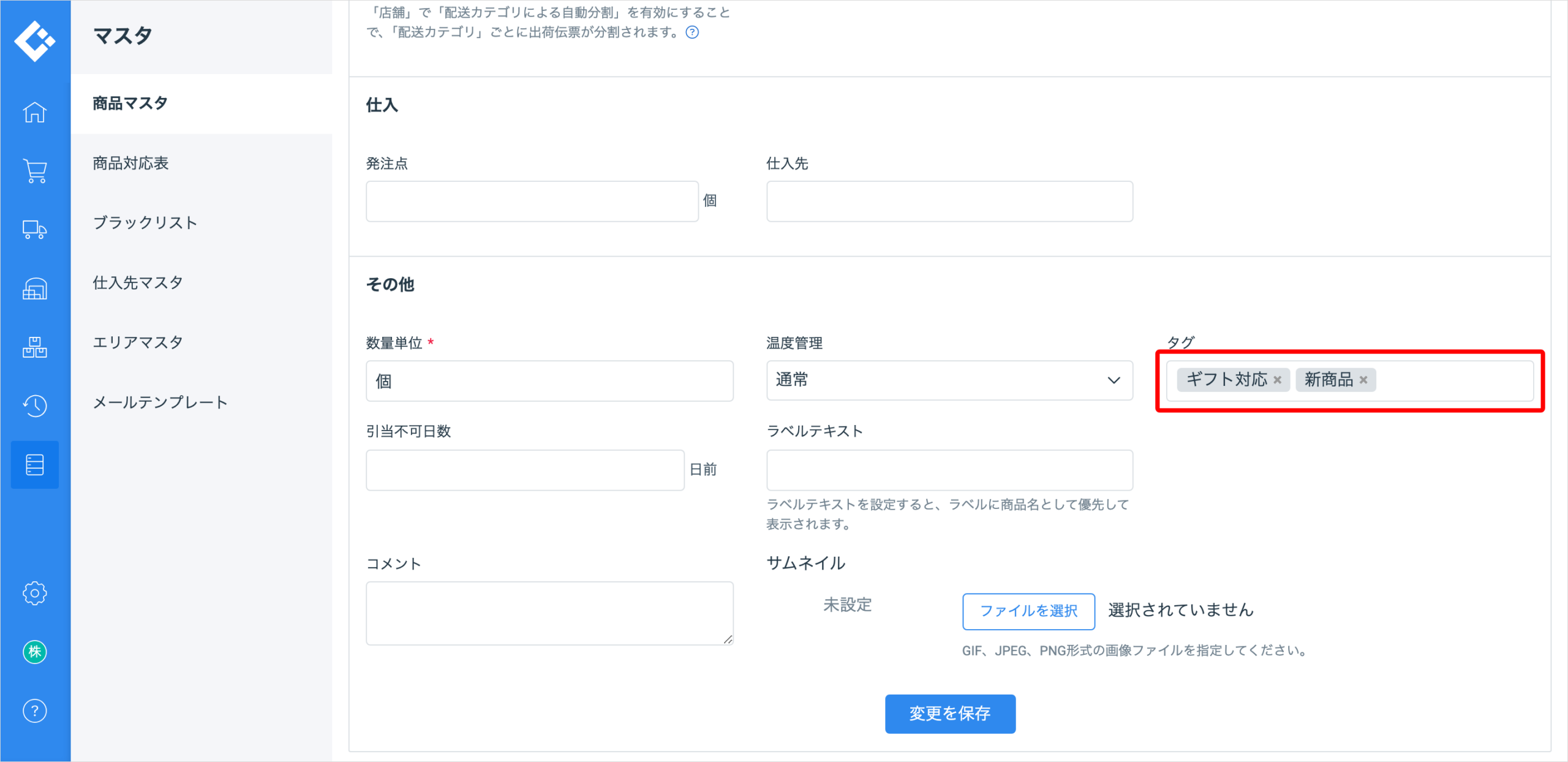Open the help question mark in sidebar

pyautogui.click(x=35, y=711)
